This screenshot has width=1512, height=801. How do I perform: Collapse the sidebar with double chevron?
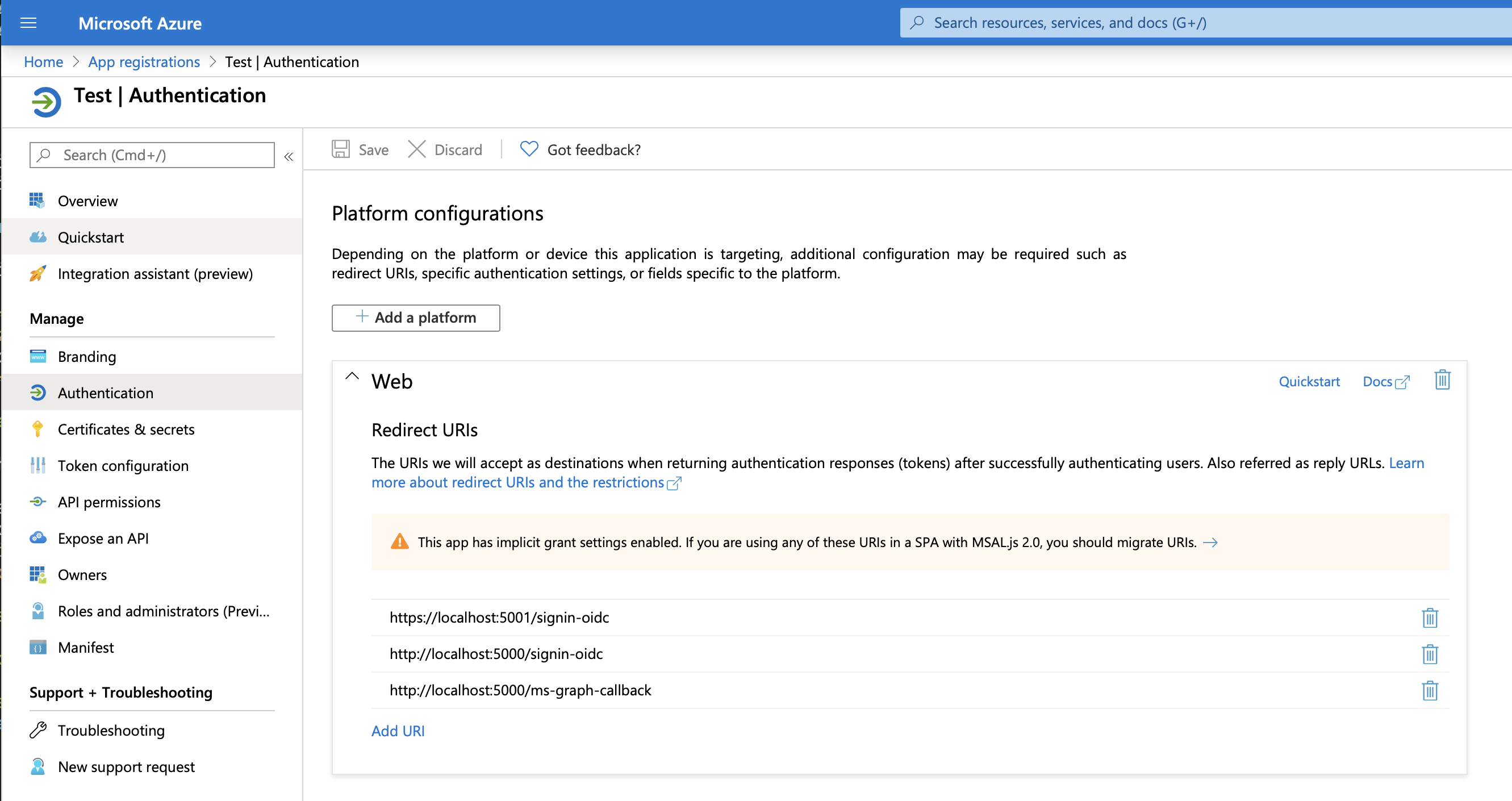pyautogui.click(x=288, y=156)
